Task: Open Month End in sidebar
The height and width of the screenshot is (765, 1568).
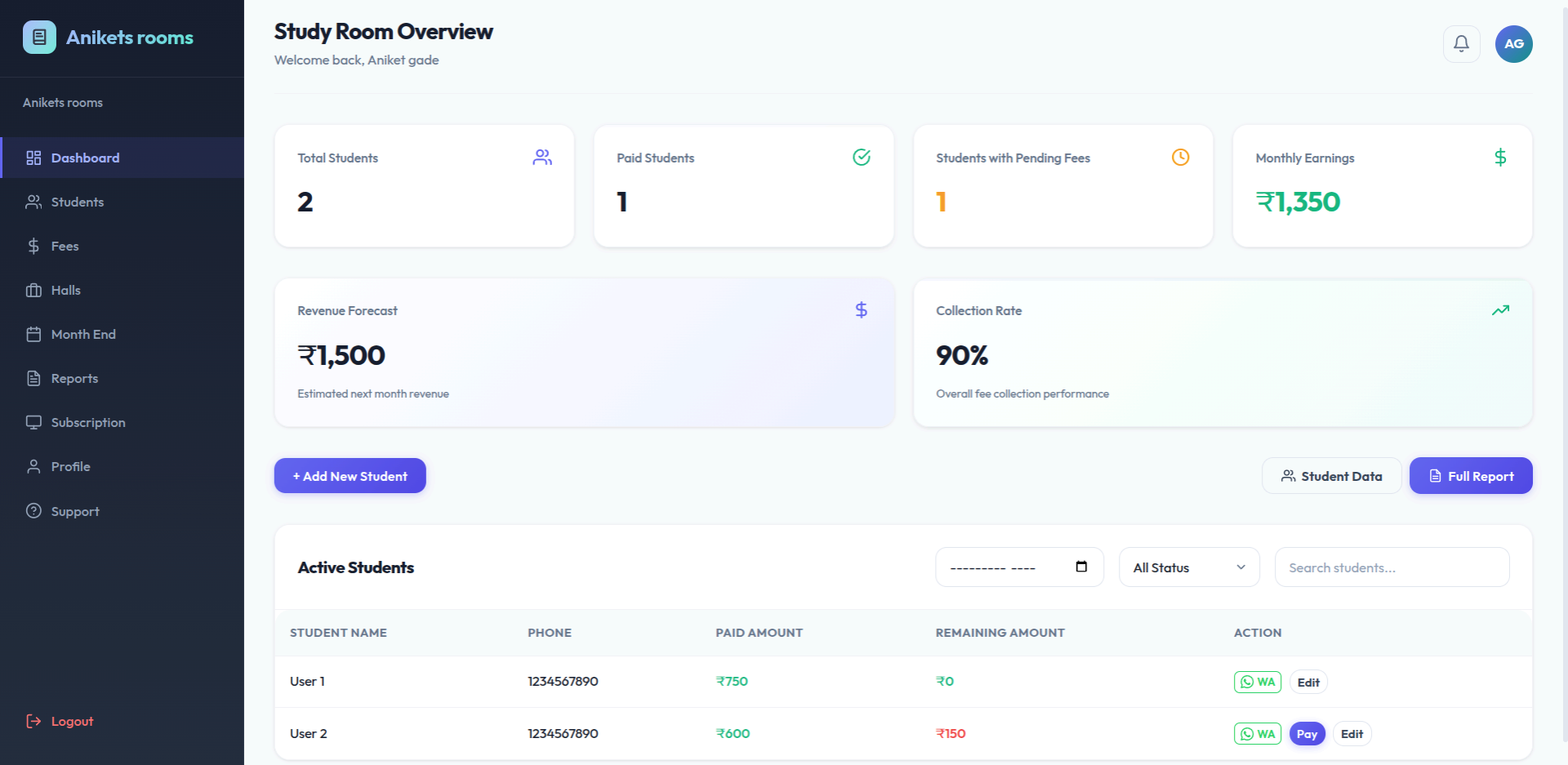Action: coord(122,334)
